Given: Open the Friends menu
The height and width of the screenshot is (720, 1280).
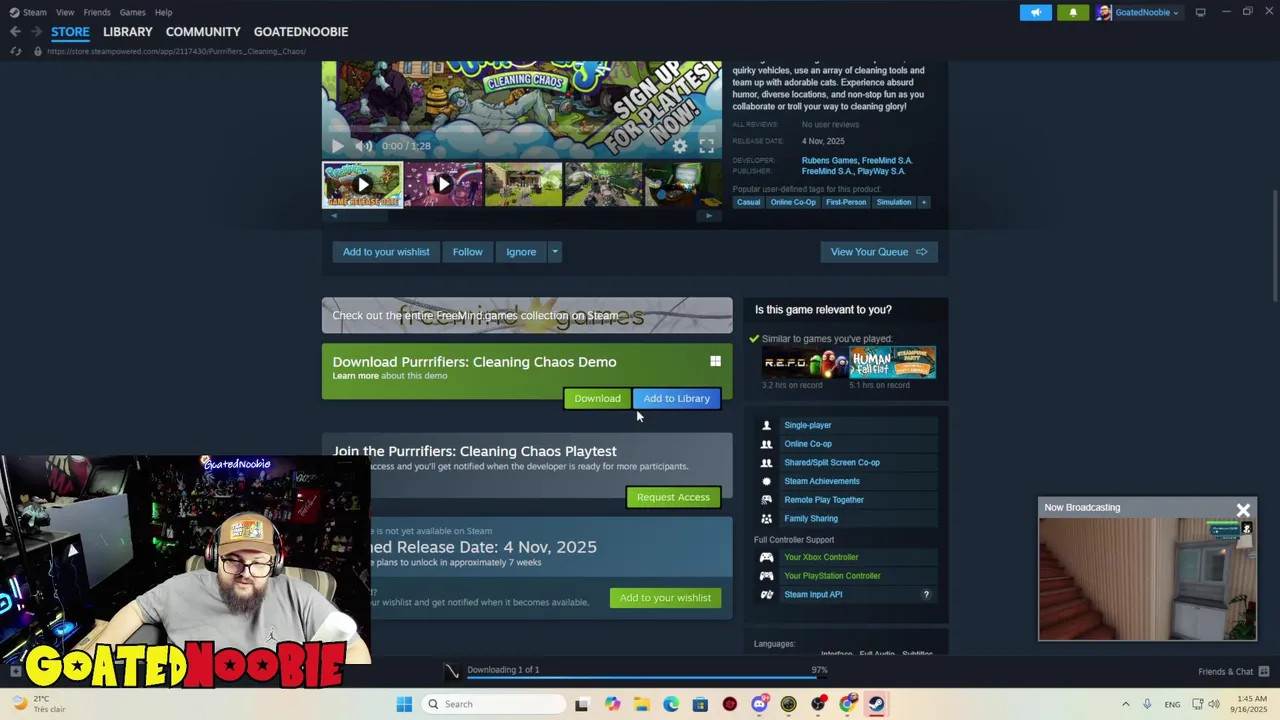Looking at the screenshot, I should [97, 12].
